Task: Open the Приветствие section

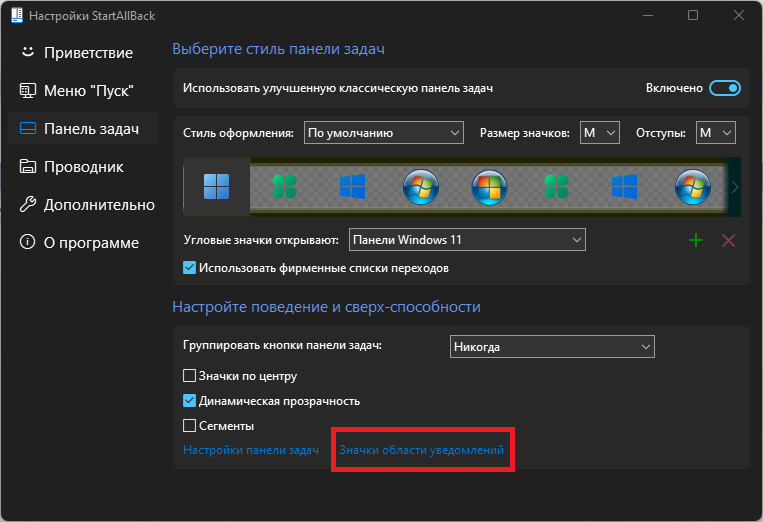Action: 83,53
